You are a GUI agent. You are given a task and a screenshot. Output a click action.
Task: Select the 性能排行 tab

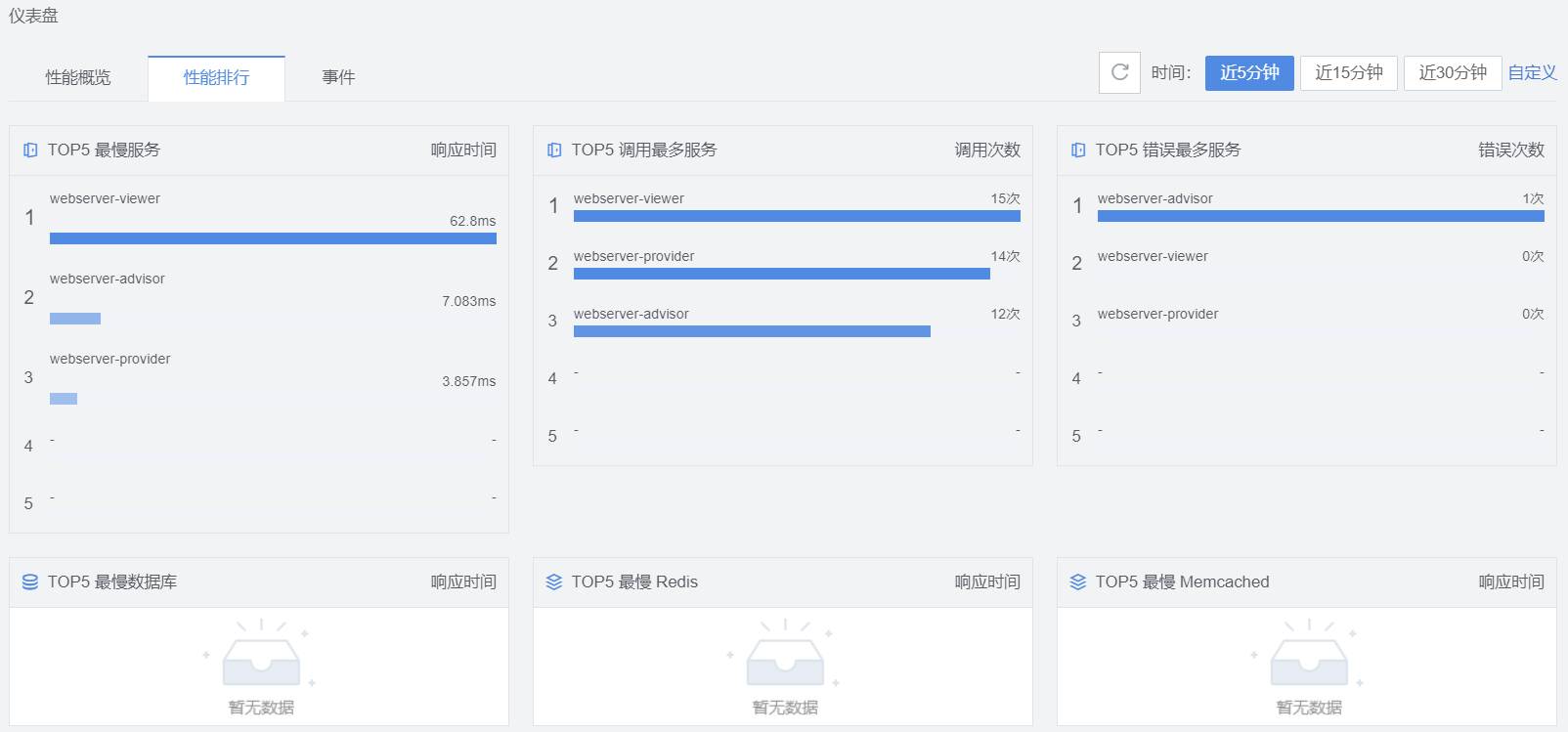(x=216, y=77)
